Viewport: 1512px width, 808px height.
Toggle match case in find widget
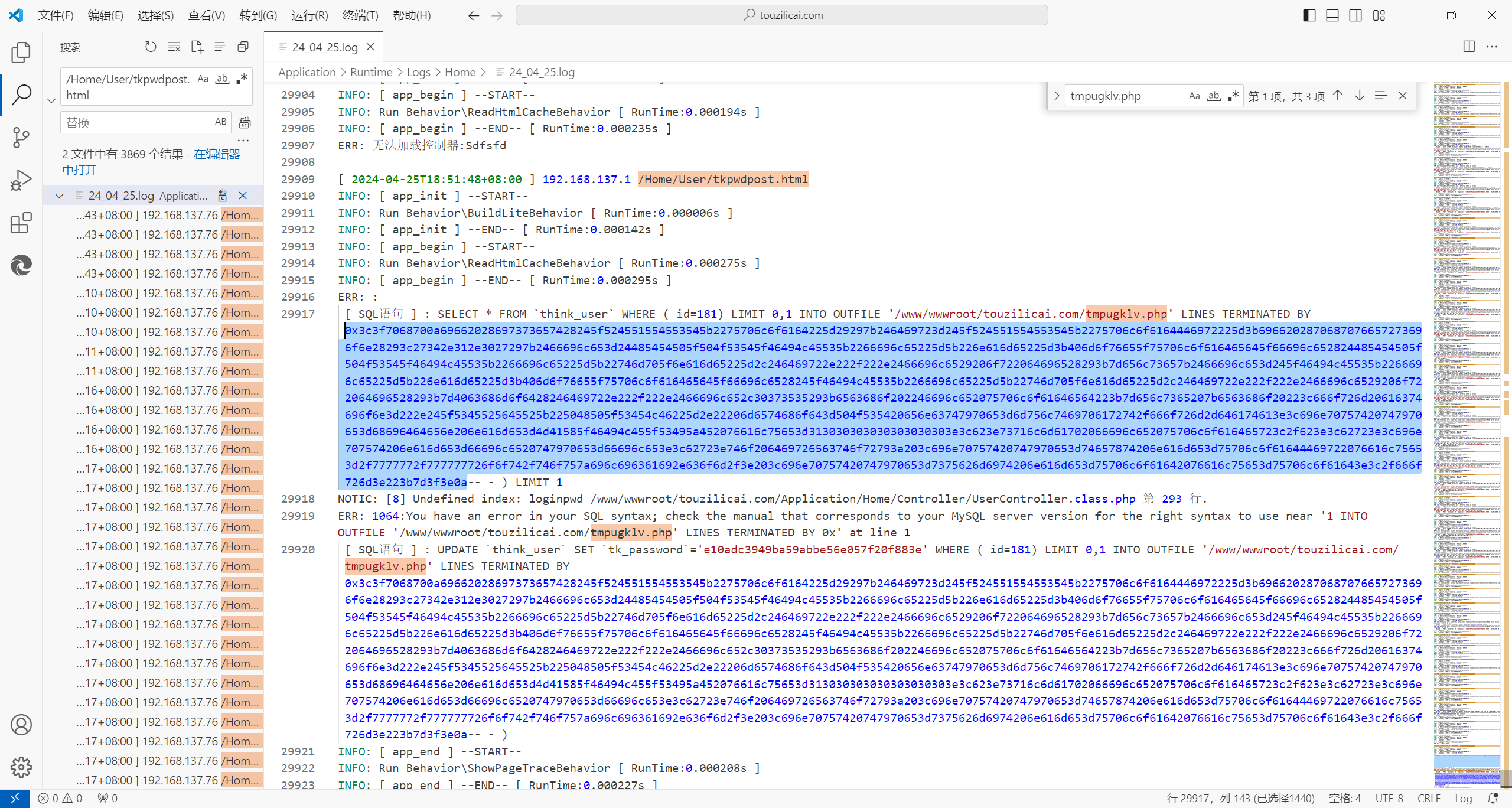(1194, 96)
